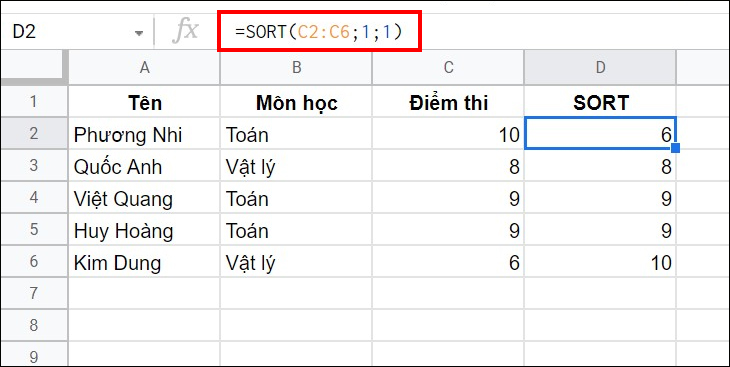Click the SORT header cell in D1

(x=600, y=102)
